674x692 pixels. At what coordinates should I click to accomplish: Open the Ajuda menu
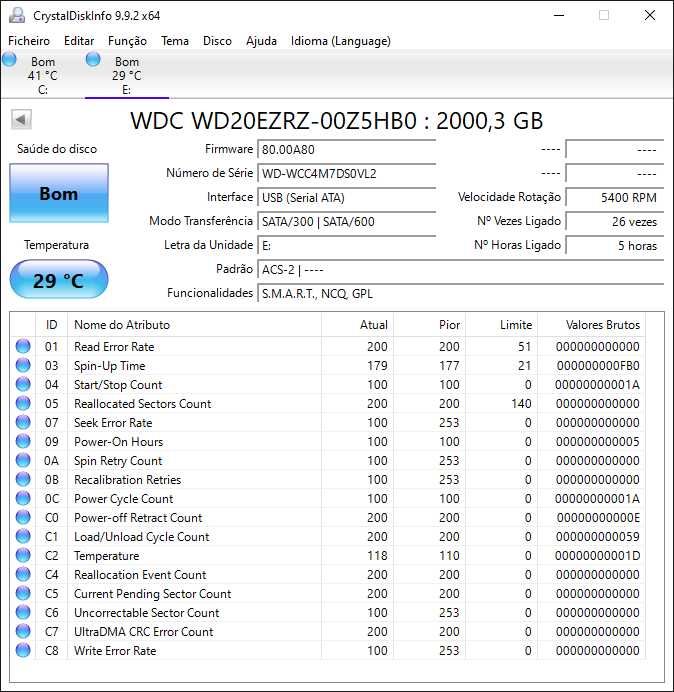tap(261, 41)
